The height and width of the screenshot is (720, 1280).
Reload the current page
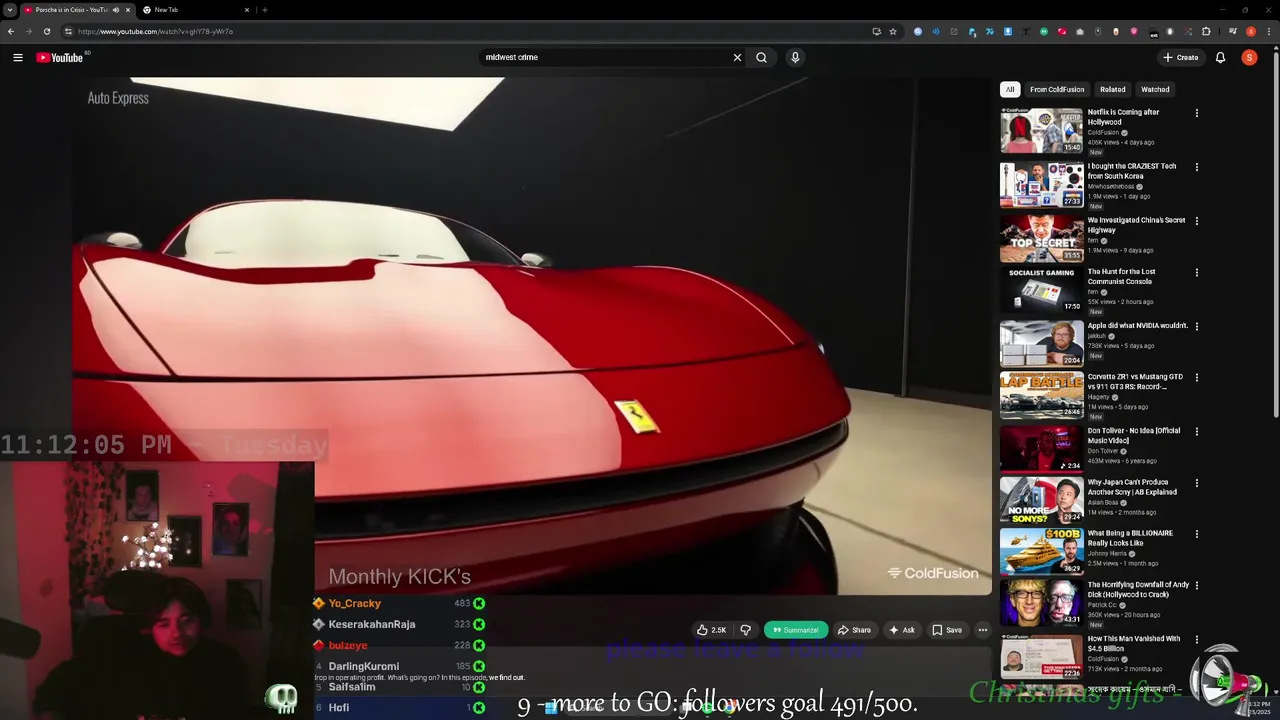pos(46,31)
